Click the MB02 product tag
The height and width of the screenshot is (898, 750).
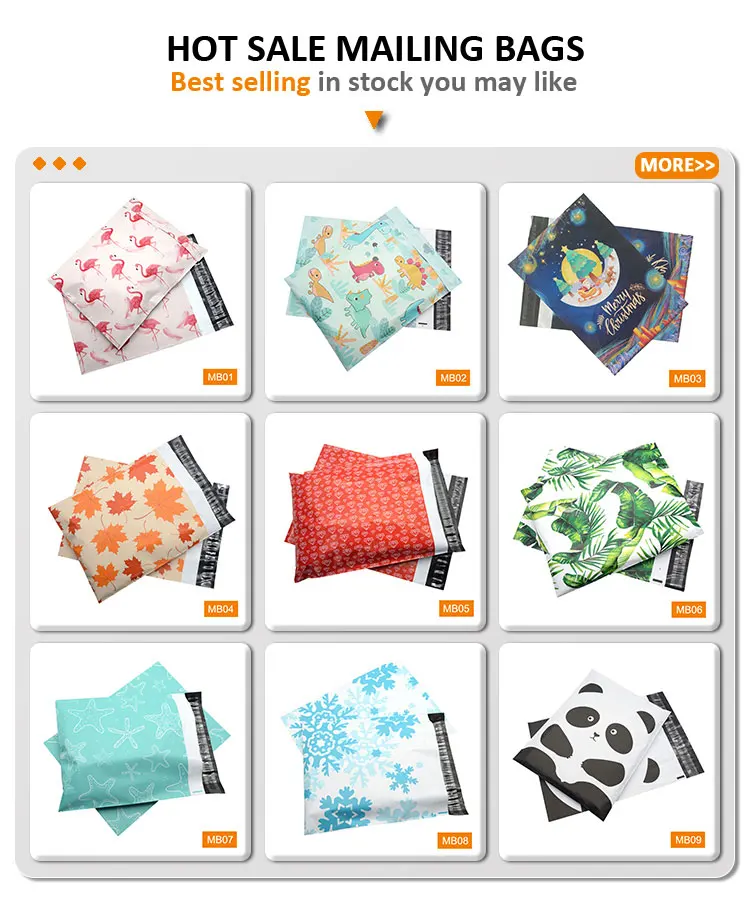453,377
